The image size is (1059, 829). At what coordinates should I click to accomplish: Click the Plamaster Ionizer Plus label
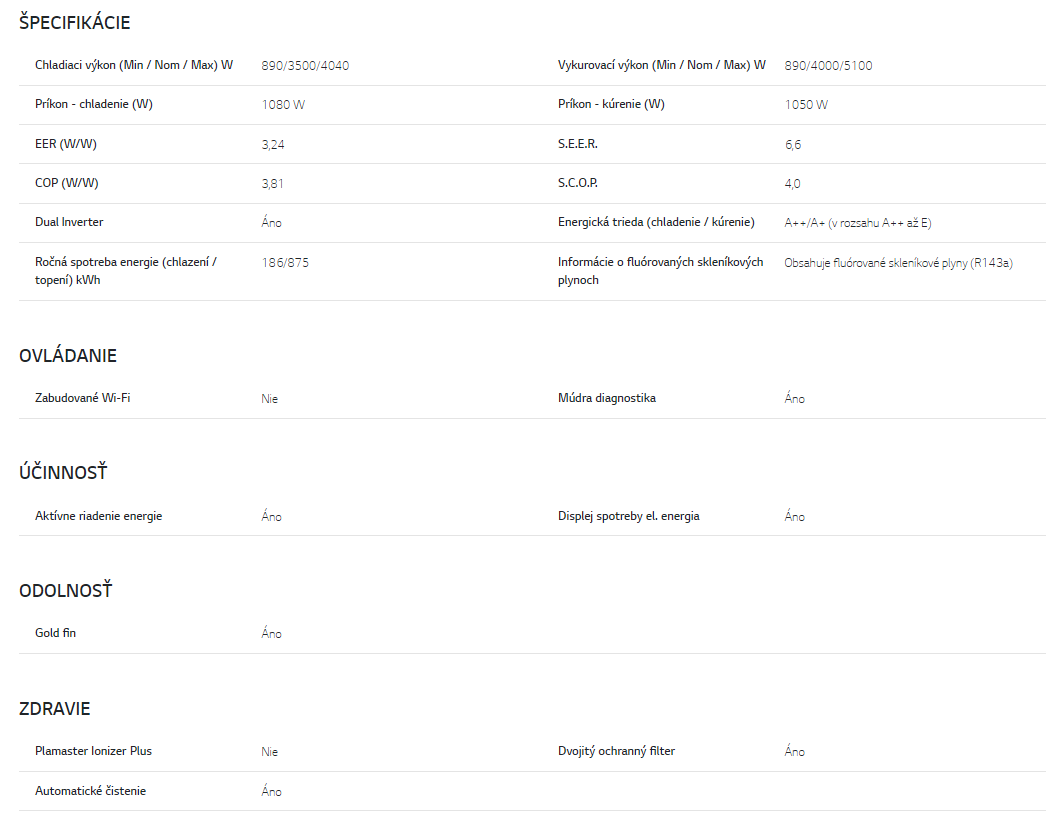[x=93, y=751]
